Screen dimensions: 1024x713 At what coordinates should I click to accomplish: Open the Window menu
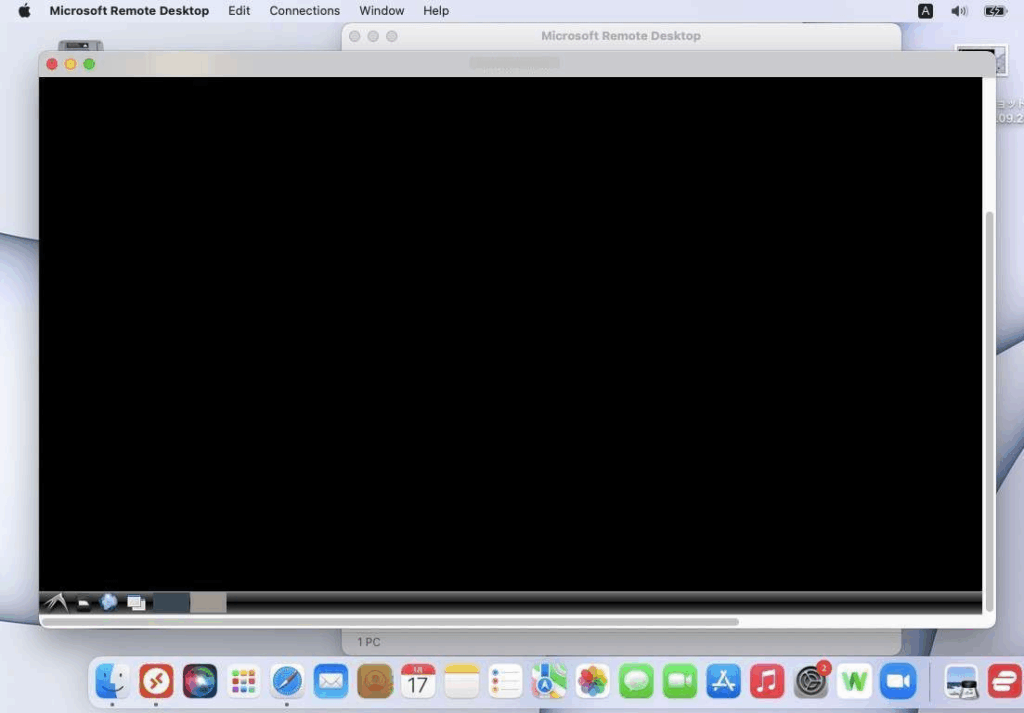pyautogui.click(x=381, y=10)
